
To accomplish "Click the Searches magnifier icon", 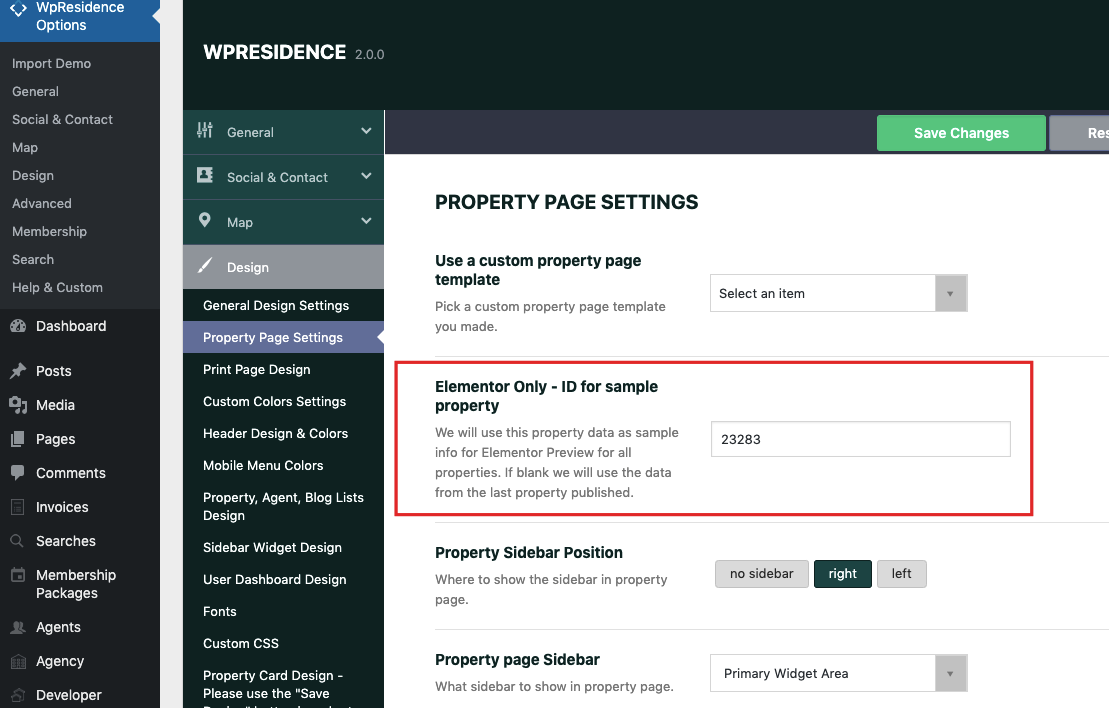I will (x=18, y=541).
